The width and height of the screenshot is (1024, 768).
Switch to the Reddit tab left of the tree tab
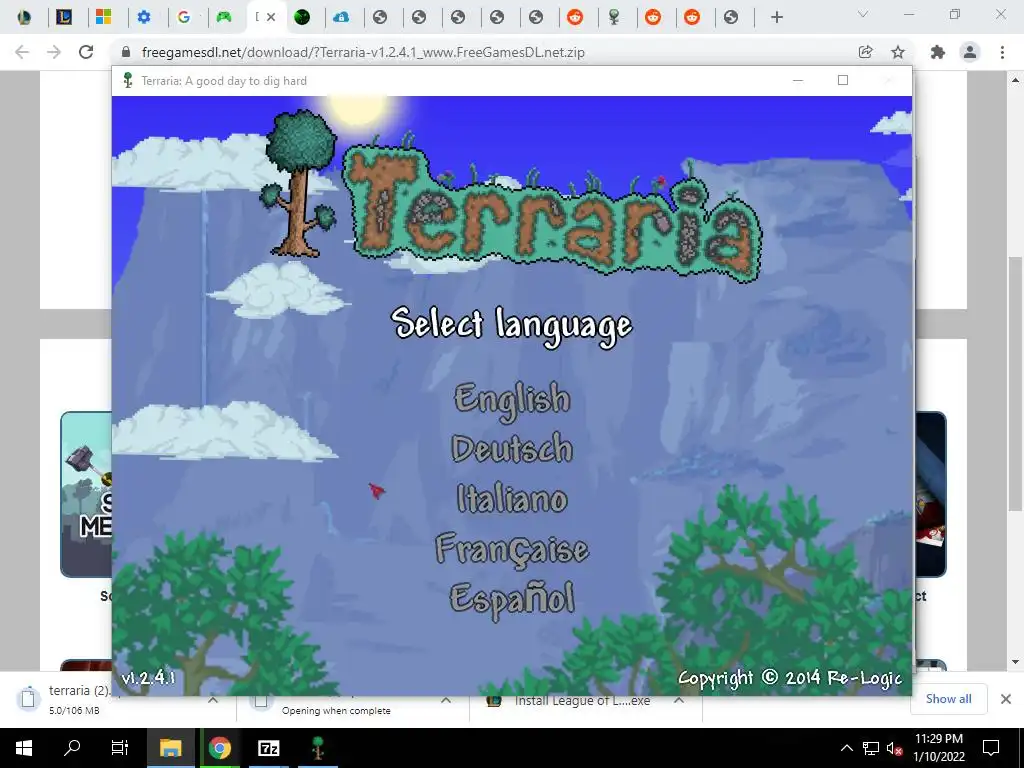(575, 17)
